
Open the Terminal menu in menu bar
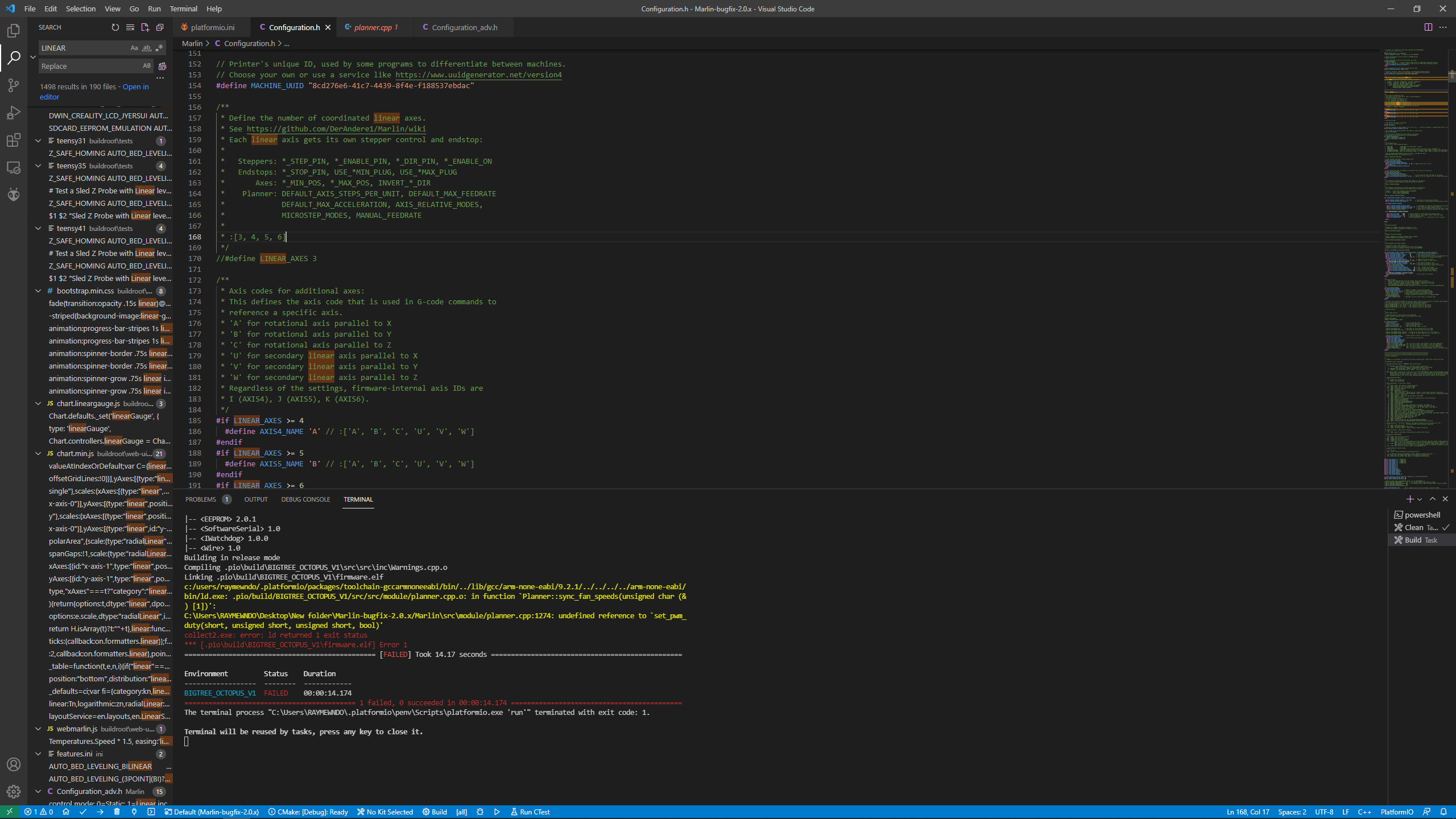(x=183, y=9)
